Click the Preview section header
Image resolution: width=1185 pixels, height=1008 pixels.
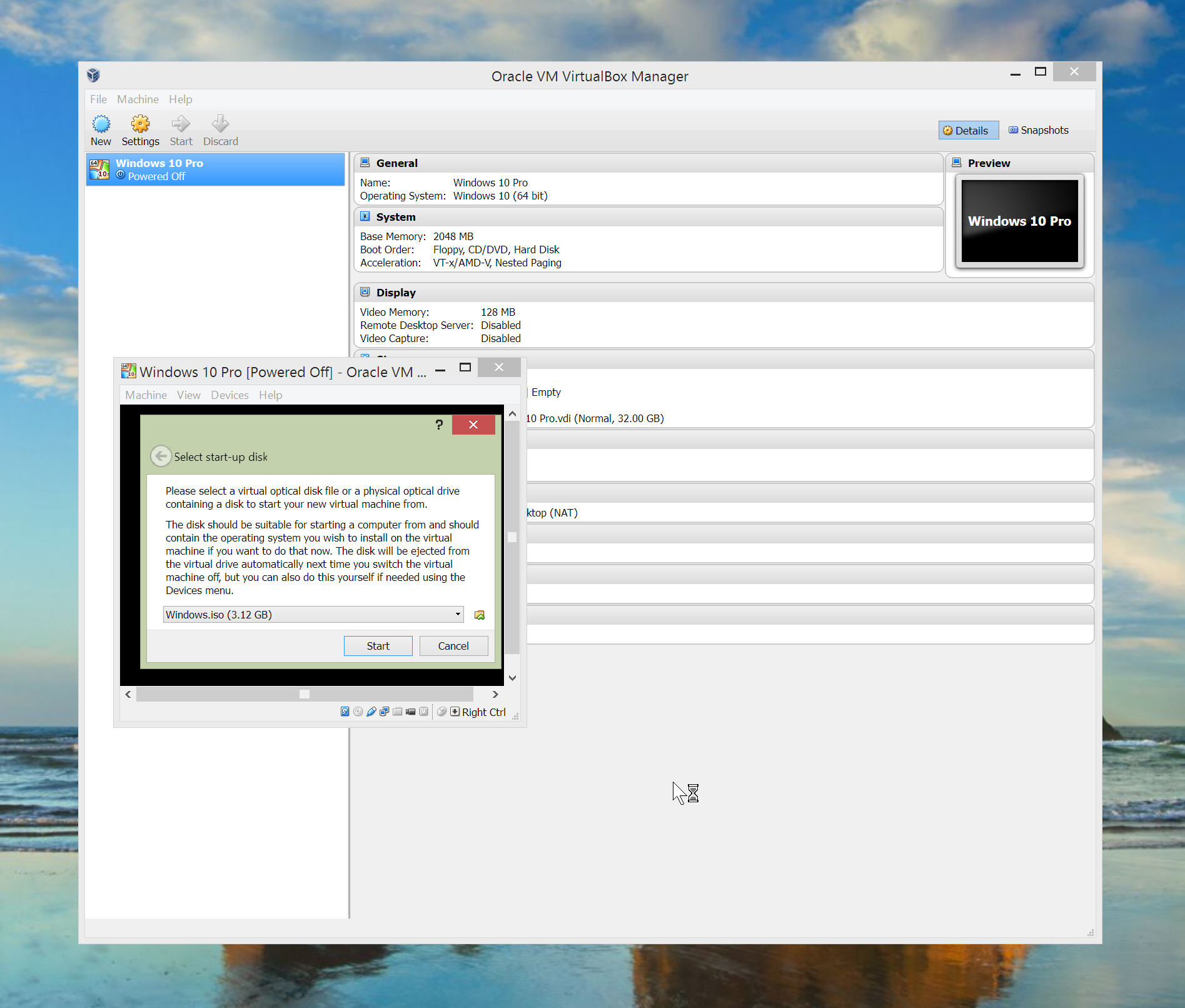(x=1020, y=163)
